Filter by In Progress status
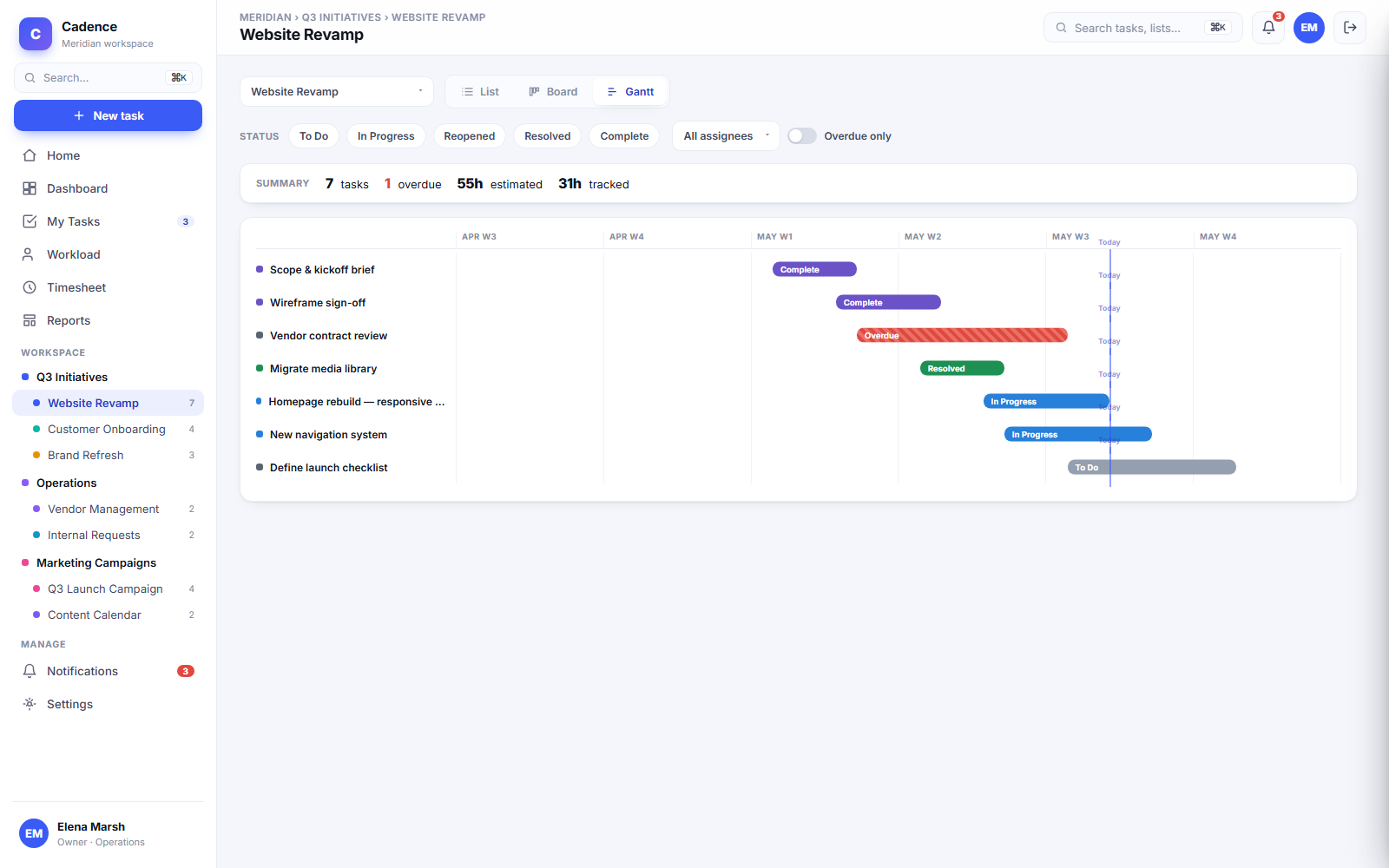1389x868 pixels. pyautogui.click(x=385, y=136)
